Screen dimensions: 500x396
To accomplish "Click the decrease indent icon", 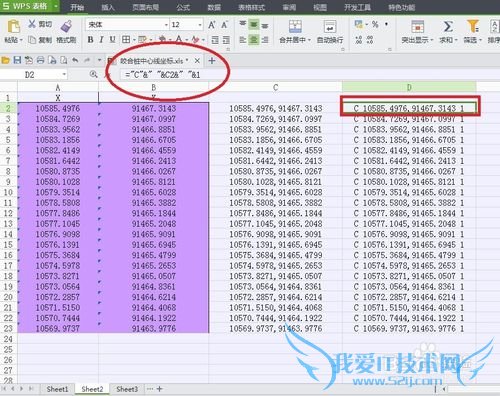I will [x=215, y=40].
